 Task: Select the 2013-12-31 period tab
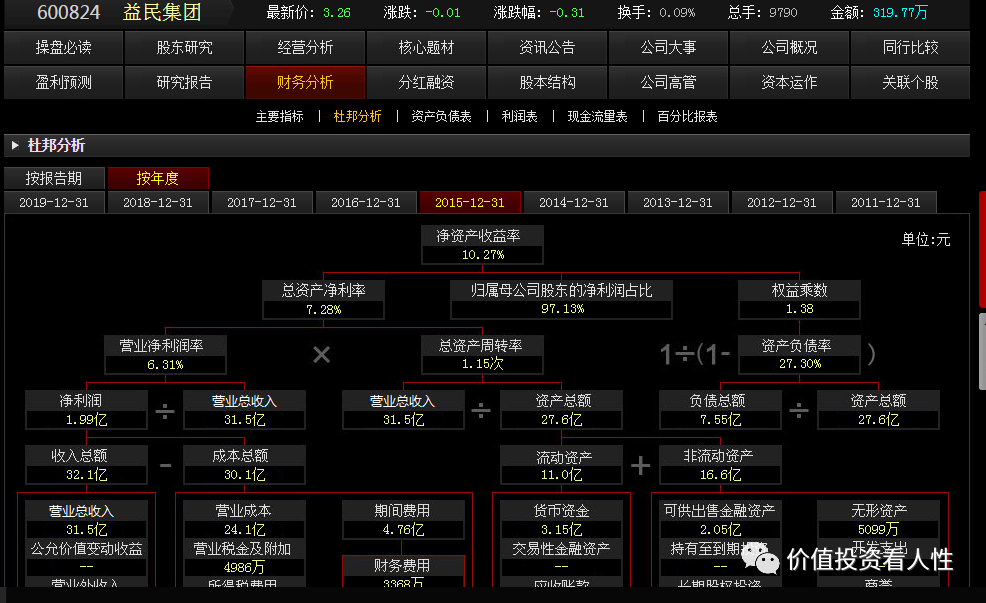pos(678,202)
